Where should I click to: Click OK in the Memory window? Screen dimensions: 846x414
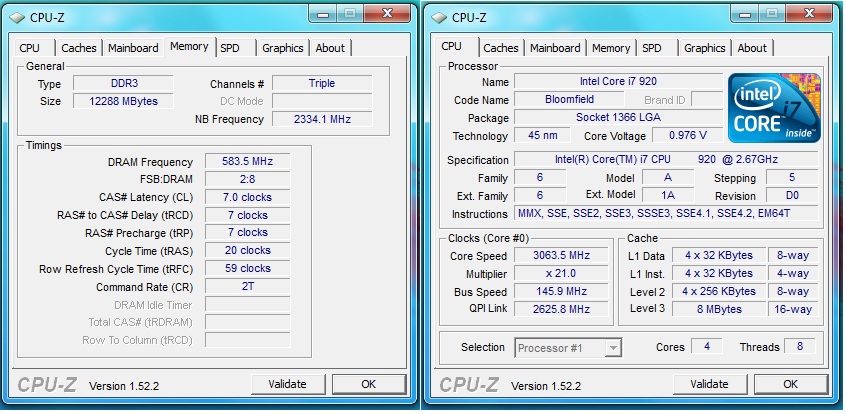click(369, 384)
